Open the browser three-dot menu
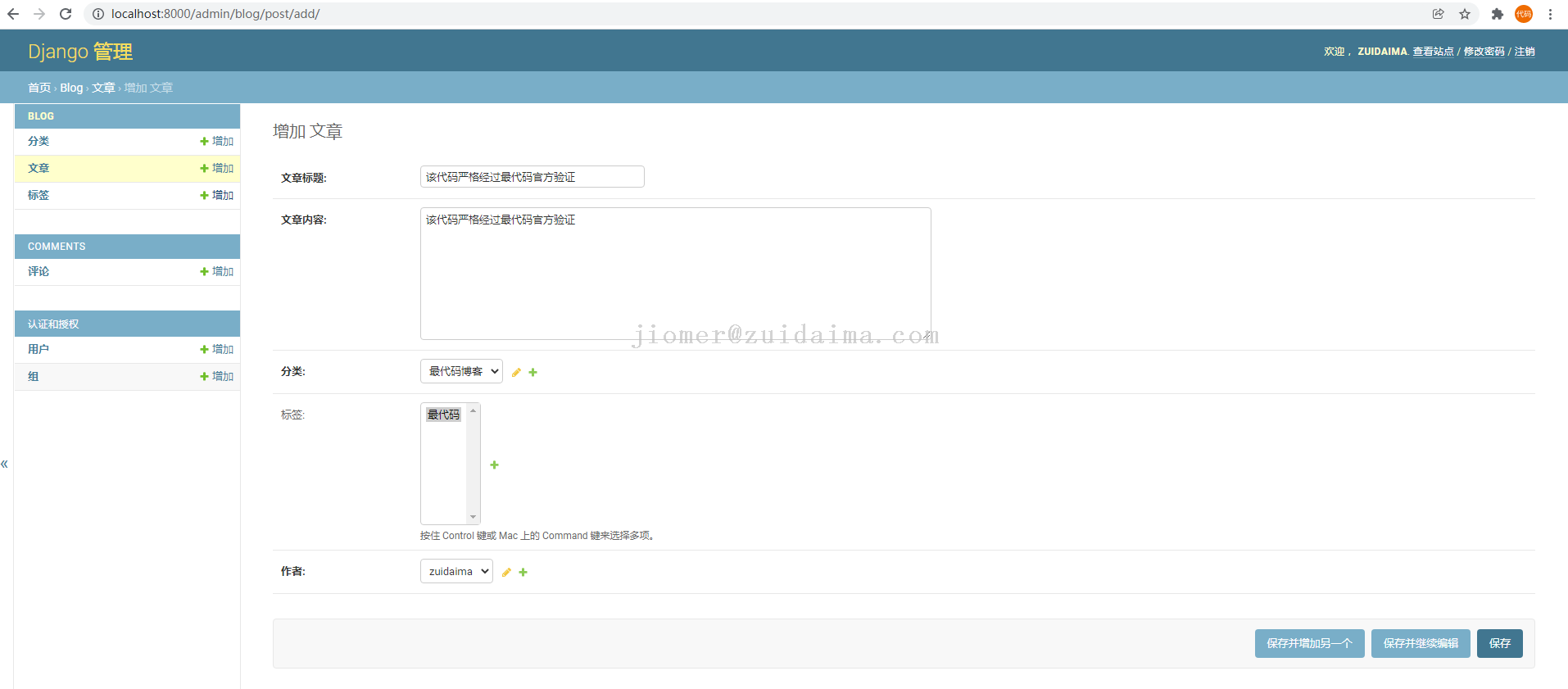 coord(1550,14)
